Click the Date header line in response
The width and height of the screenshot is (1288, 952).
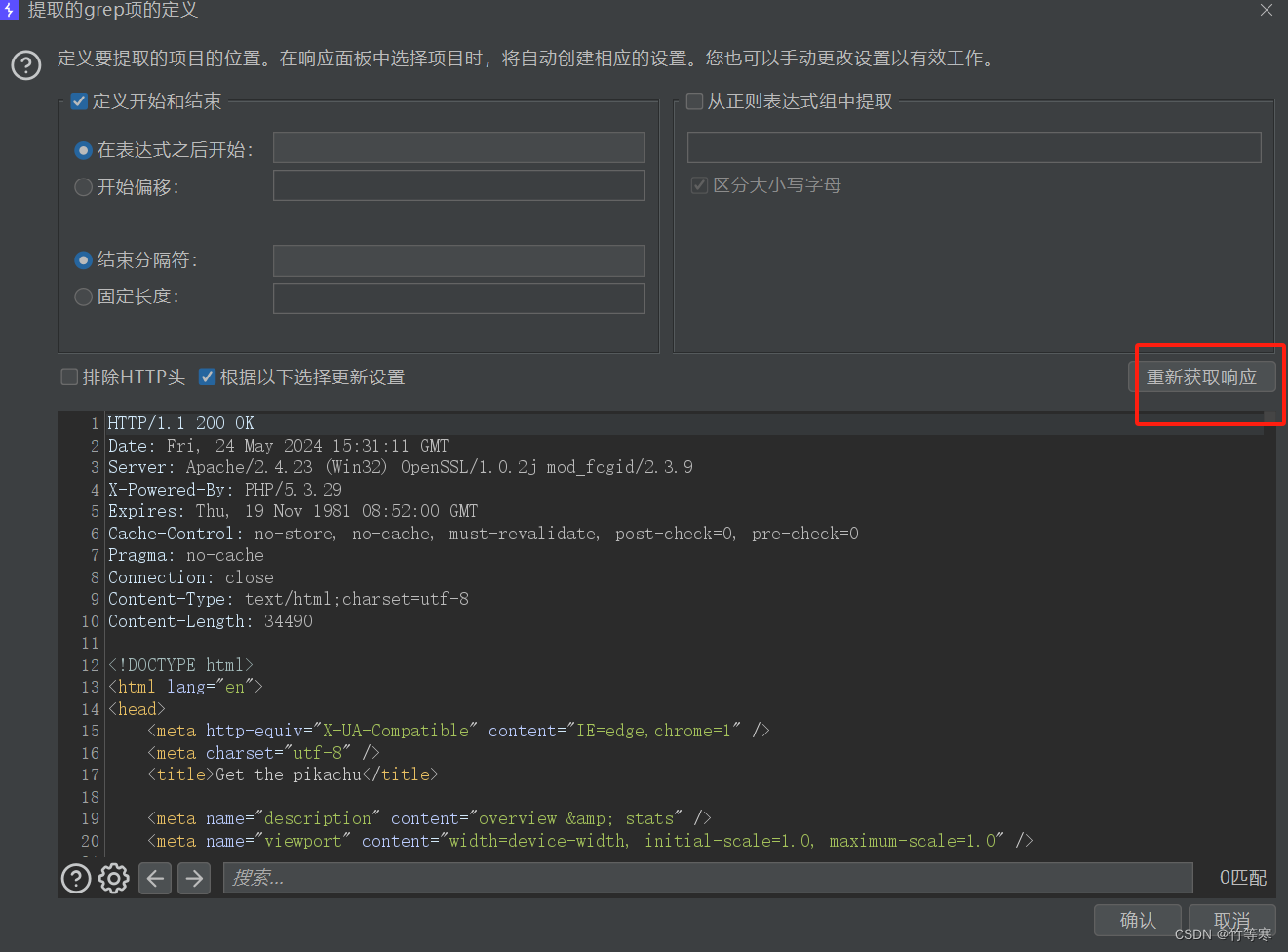(278, 446)
